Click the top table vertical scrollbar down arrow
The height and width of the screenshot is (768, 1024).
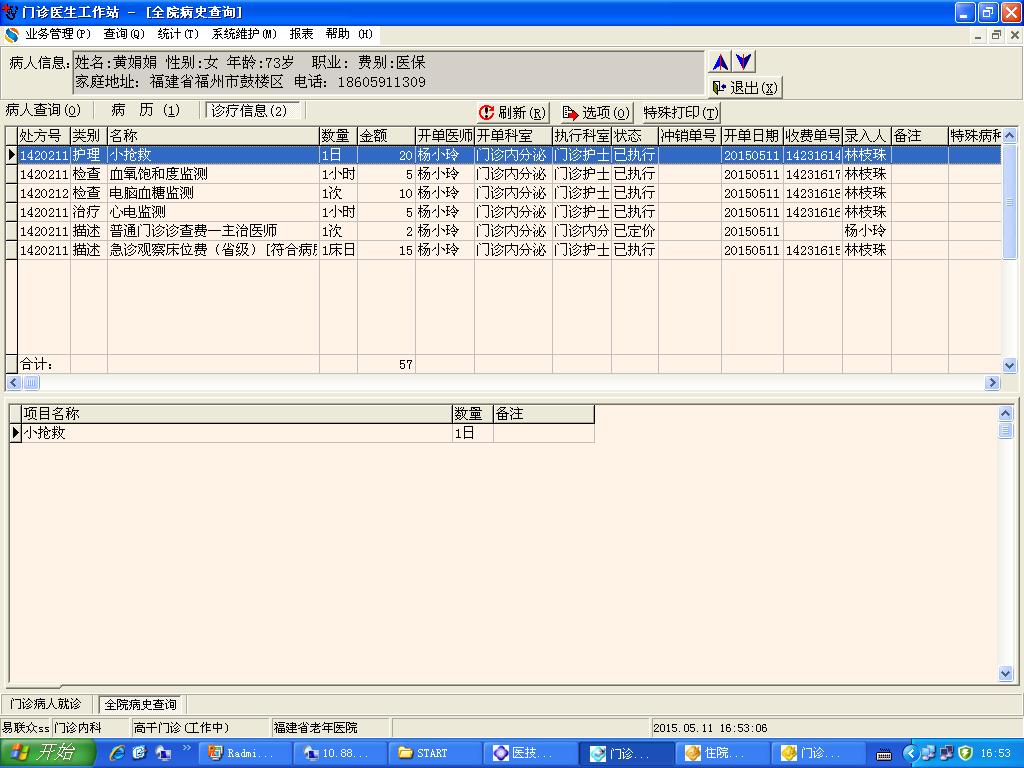tap(1010, 366)
